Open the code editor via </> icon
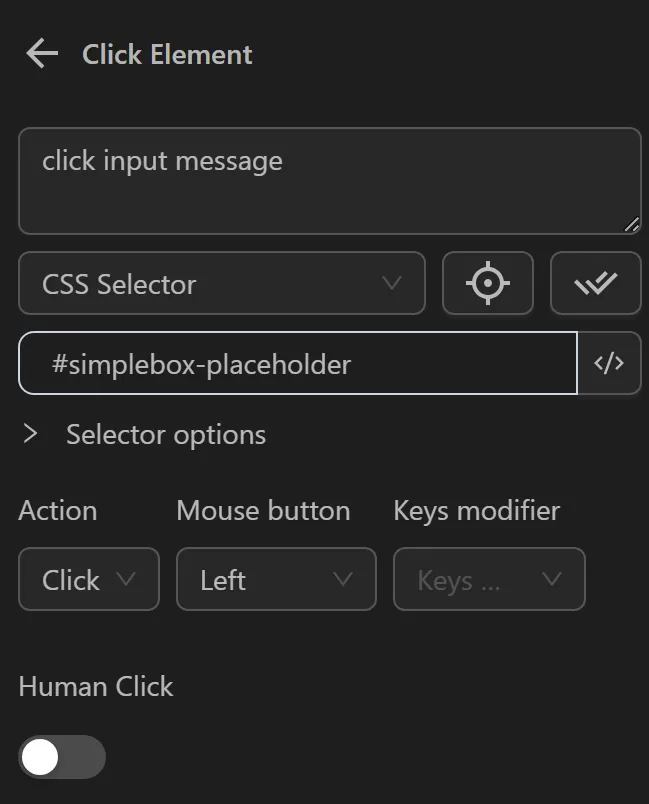Screen dimensions: 649x804 pos(611,363)
